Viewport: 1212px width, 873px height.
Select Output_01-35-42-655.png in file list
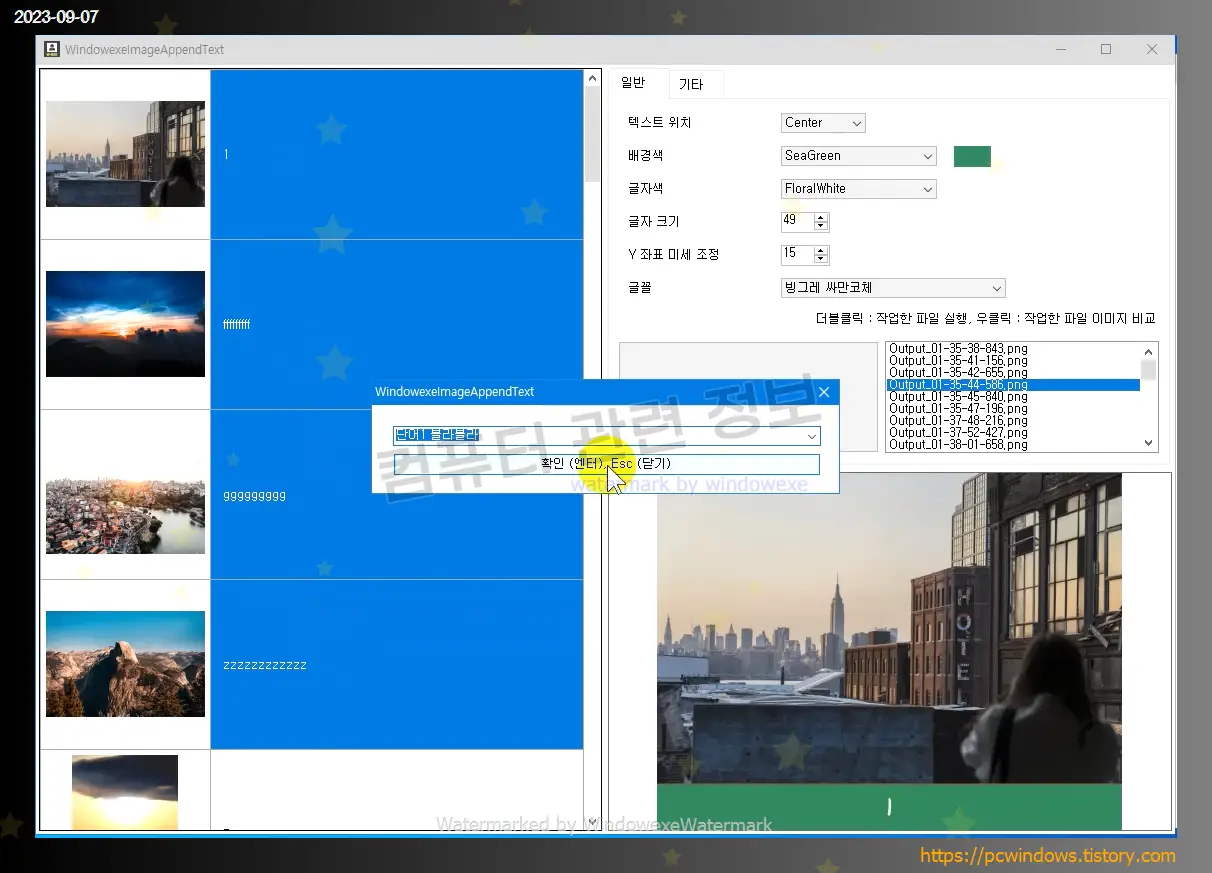point(958,372)
